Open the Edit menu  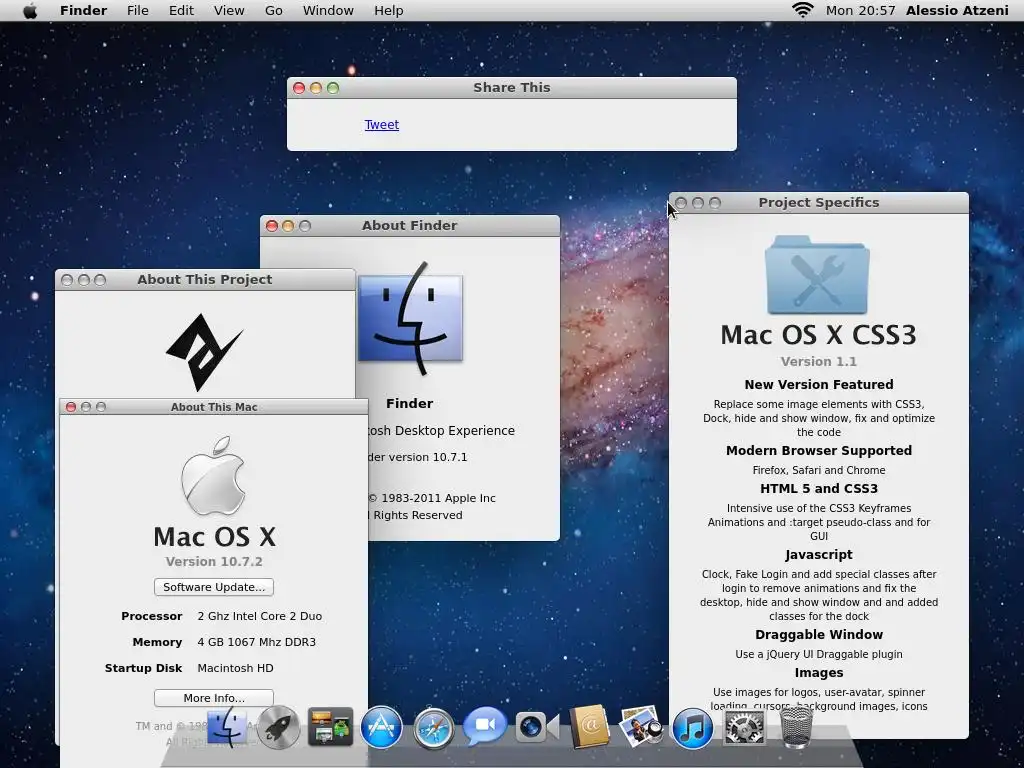pos(181,10)
